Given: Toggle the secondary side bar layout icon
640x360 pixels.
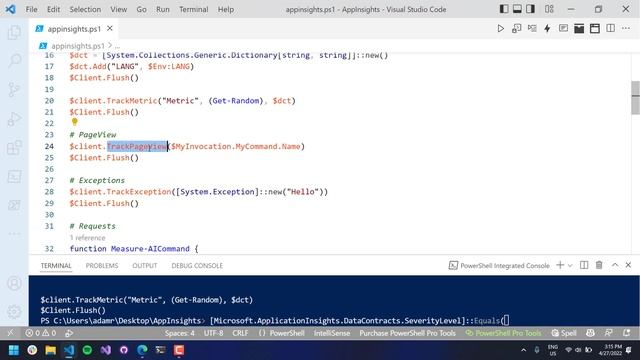Looking at the screenshot, I should 530,9.
